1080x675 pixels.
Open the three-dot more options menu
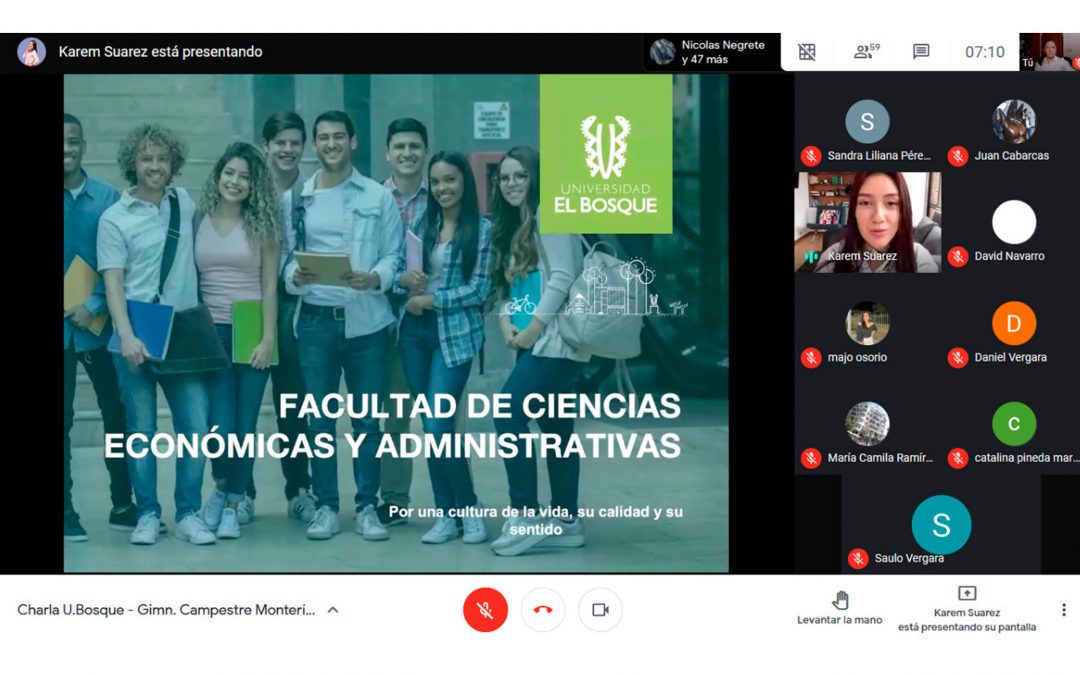click(x=1063, y=610)
